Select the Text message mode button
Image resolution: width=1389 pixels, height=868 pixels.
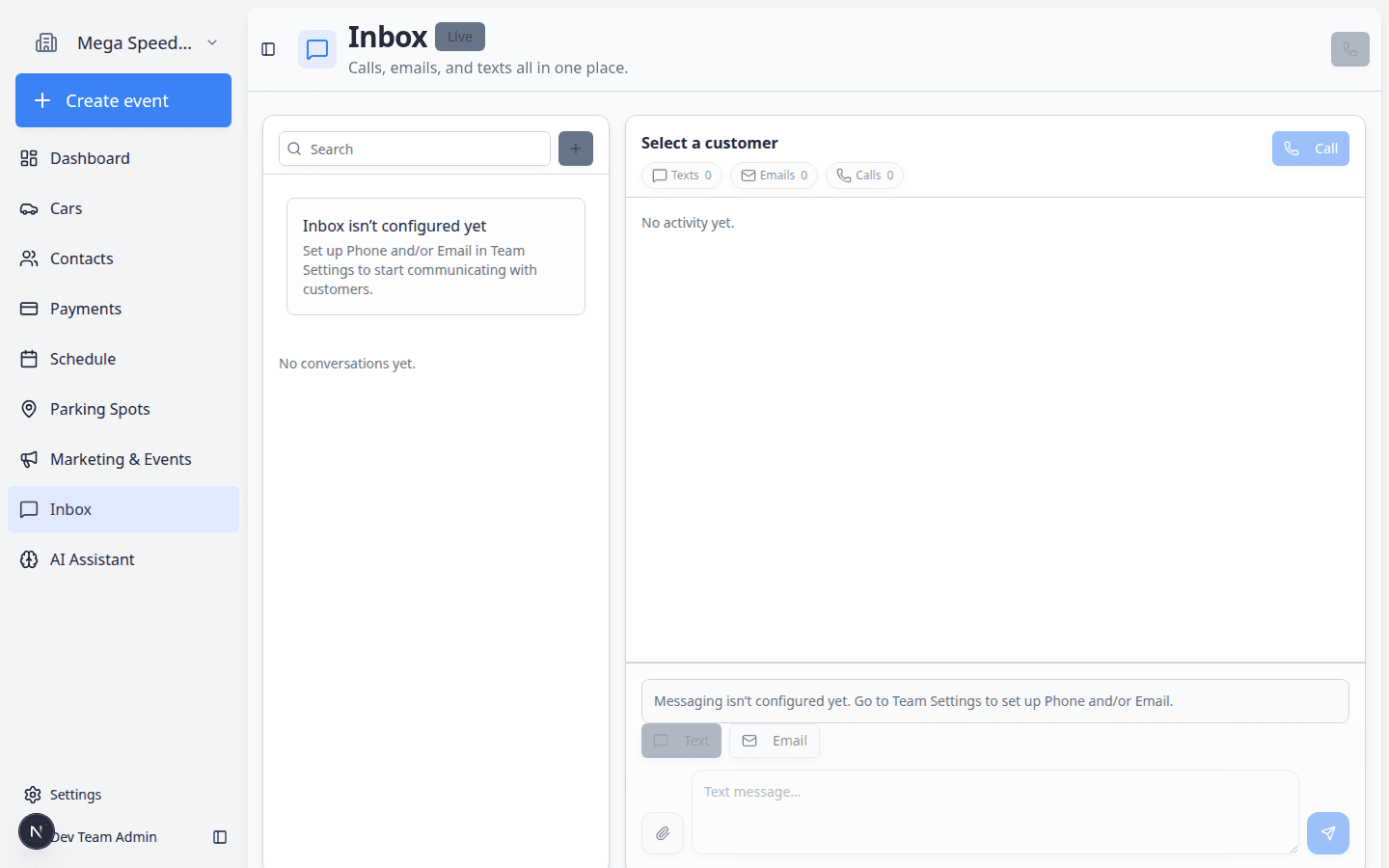681,741
